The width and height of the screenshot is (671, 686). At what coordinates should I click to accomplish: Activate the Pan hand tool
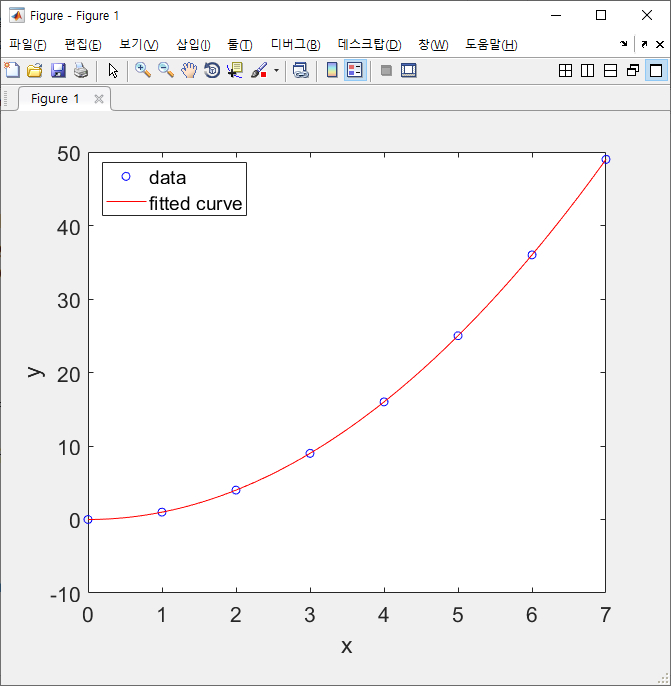(x=189, y=70)
